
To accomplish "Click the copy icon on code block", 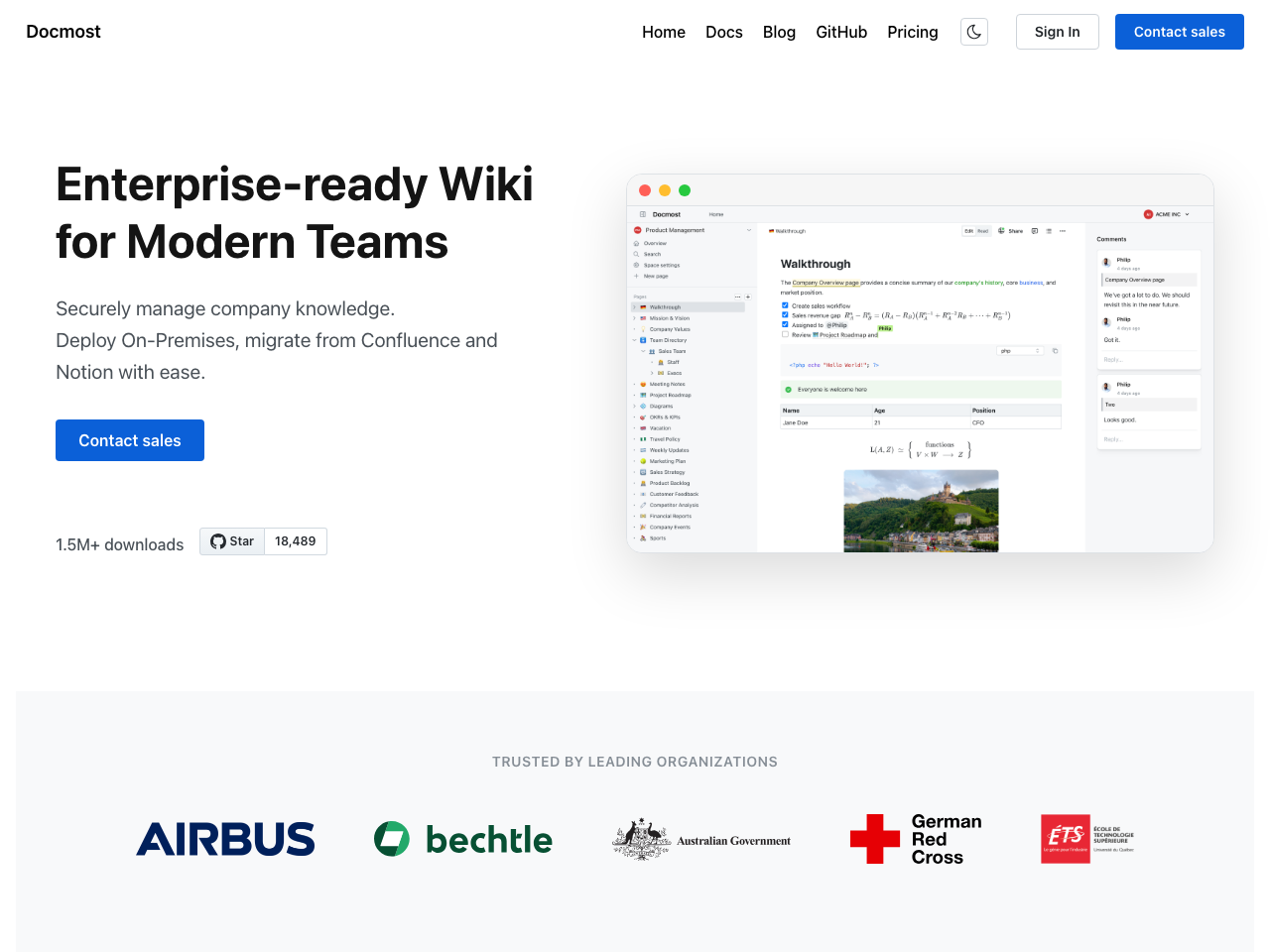I will click(1055, 351).
